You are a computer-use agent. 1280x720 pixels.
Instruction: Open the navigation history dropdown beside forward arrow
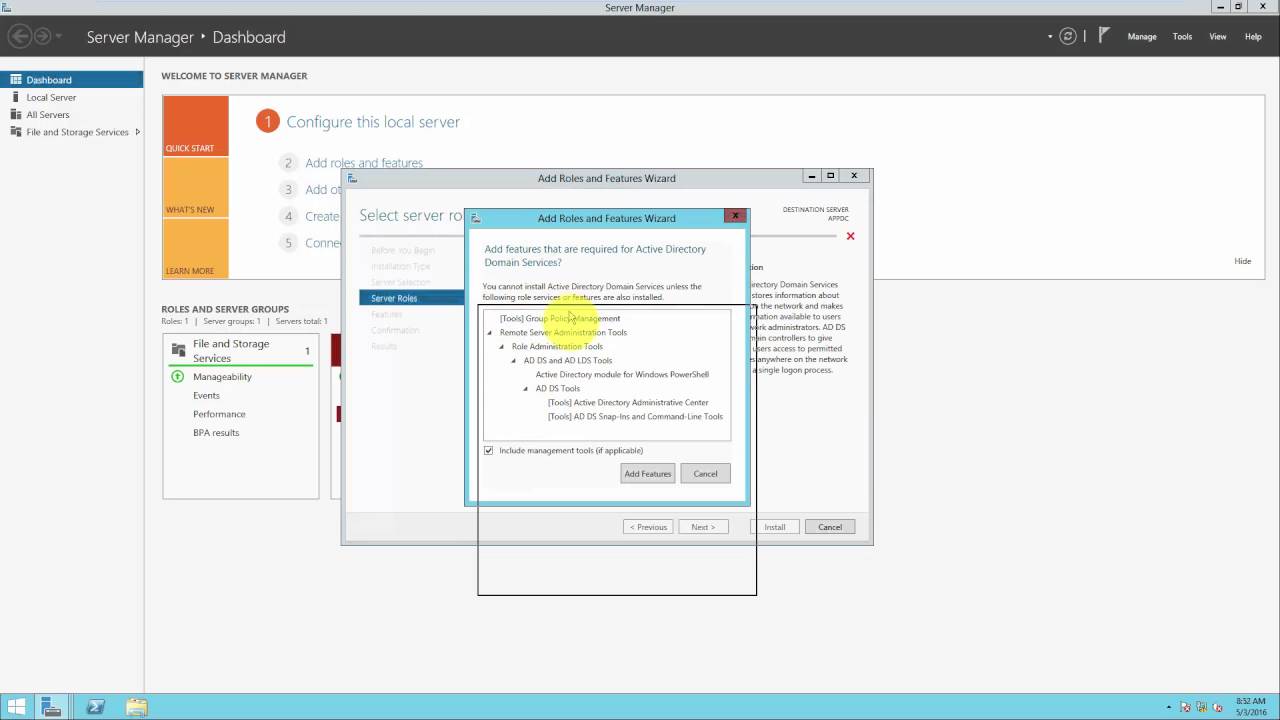pos(59,37)
